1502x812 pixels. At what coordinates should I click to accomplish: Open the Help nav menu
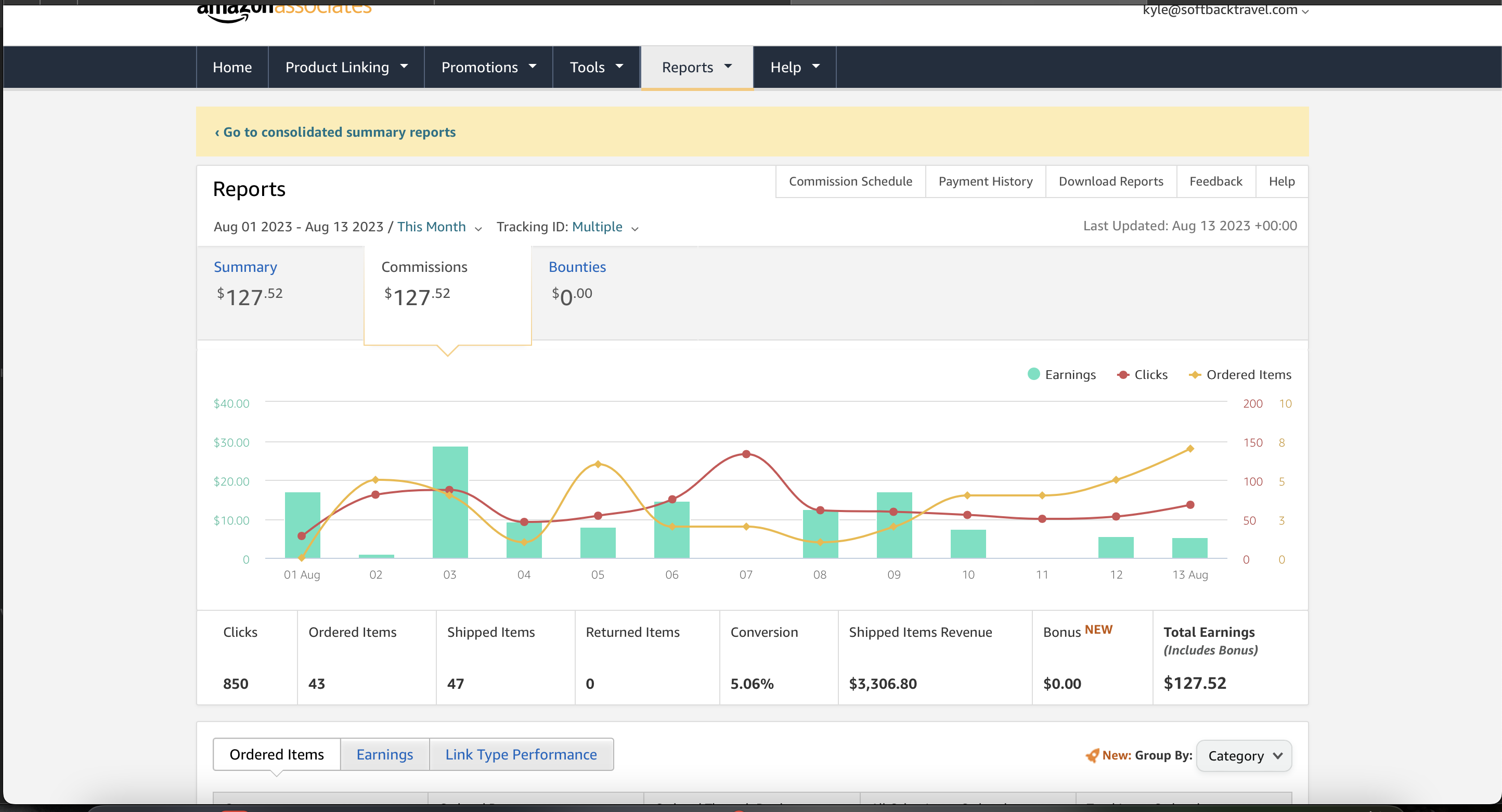click(x=795, y=67)
